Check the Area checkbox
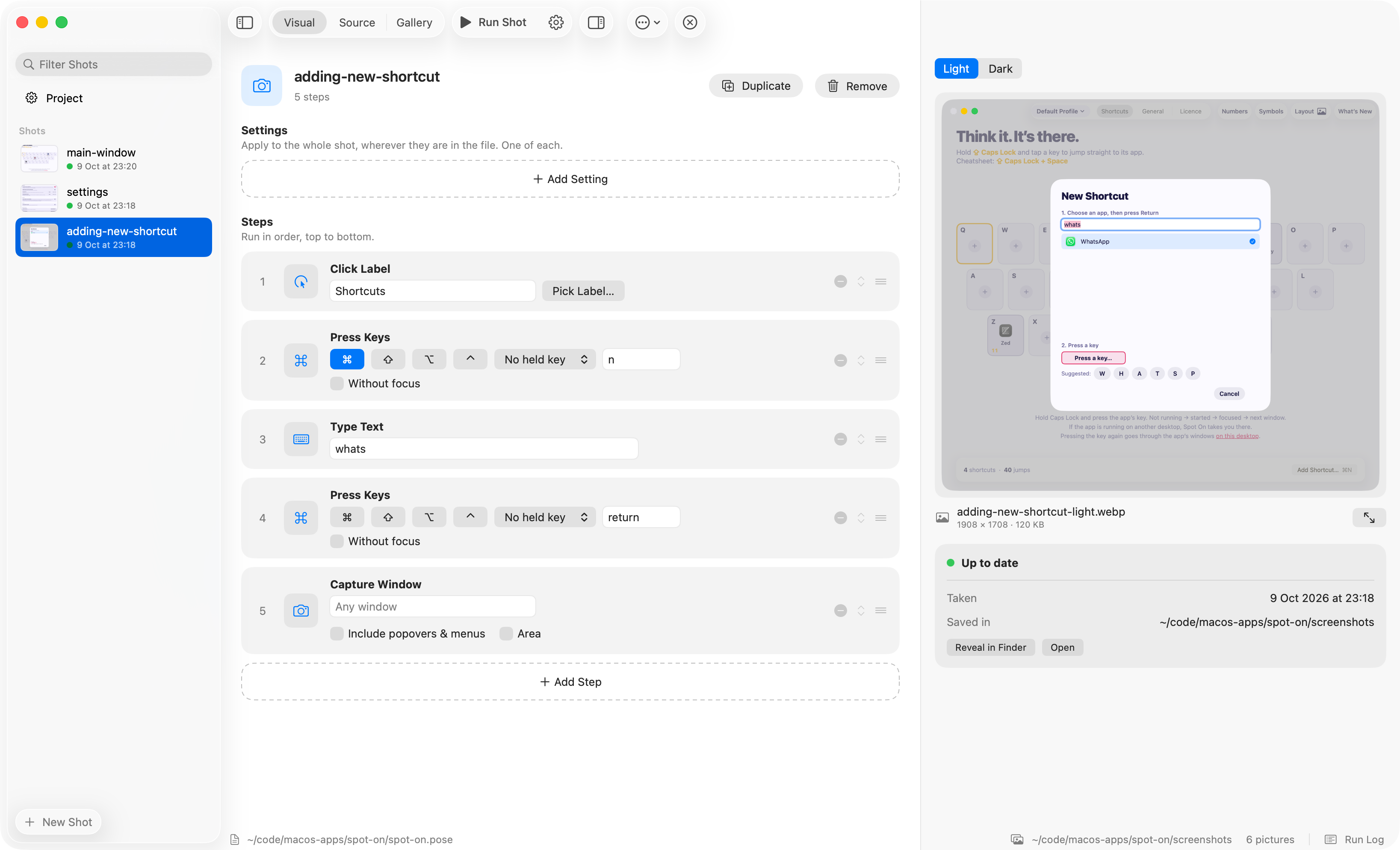Viewport: 1400px width, 850px height. click(x=506, y=634)
